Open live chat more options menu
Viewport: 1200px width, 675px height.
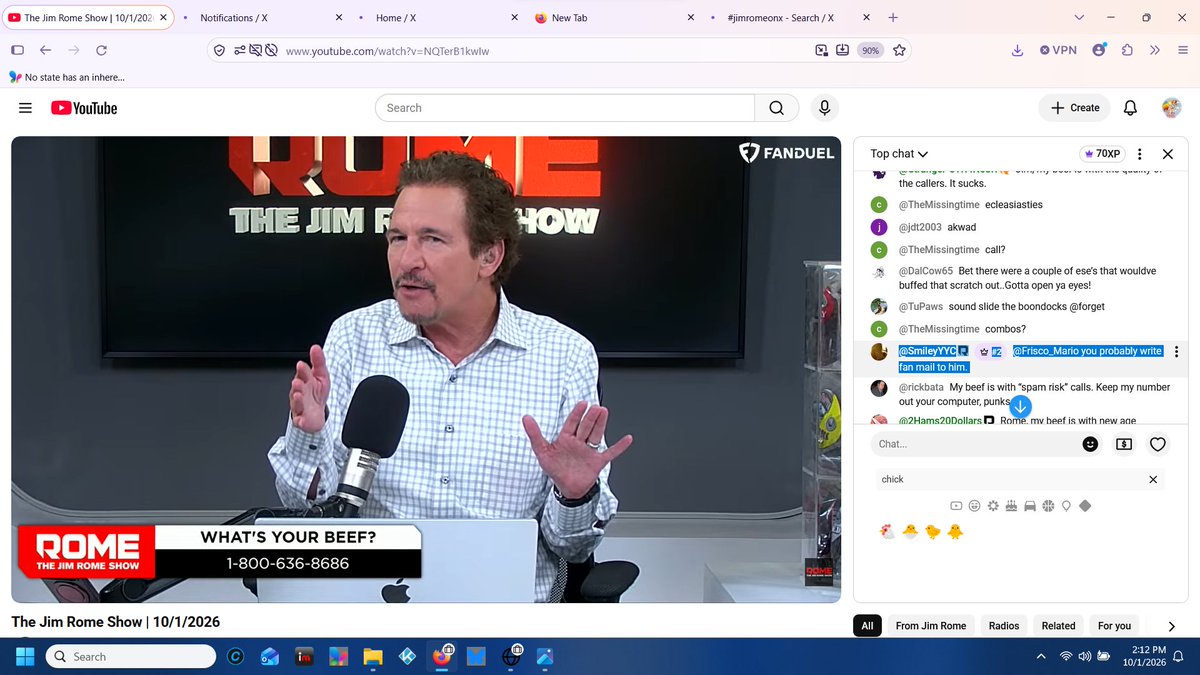click(x=1140, y=154)
